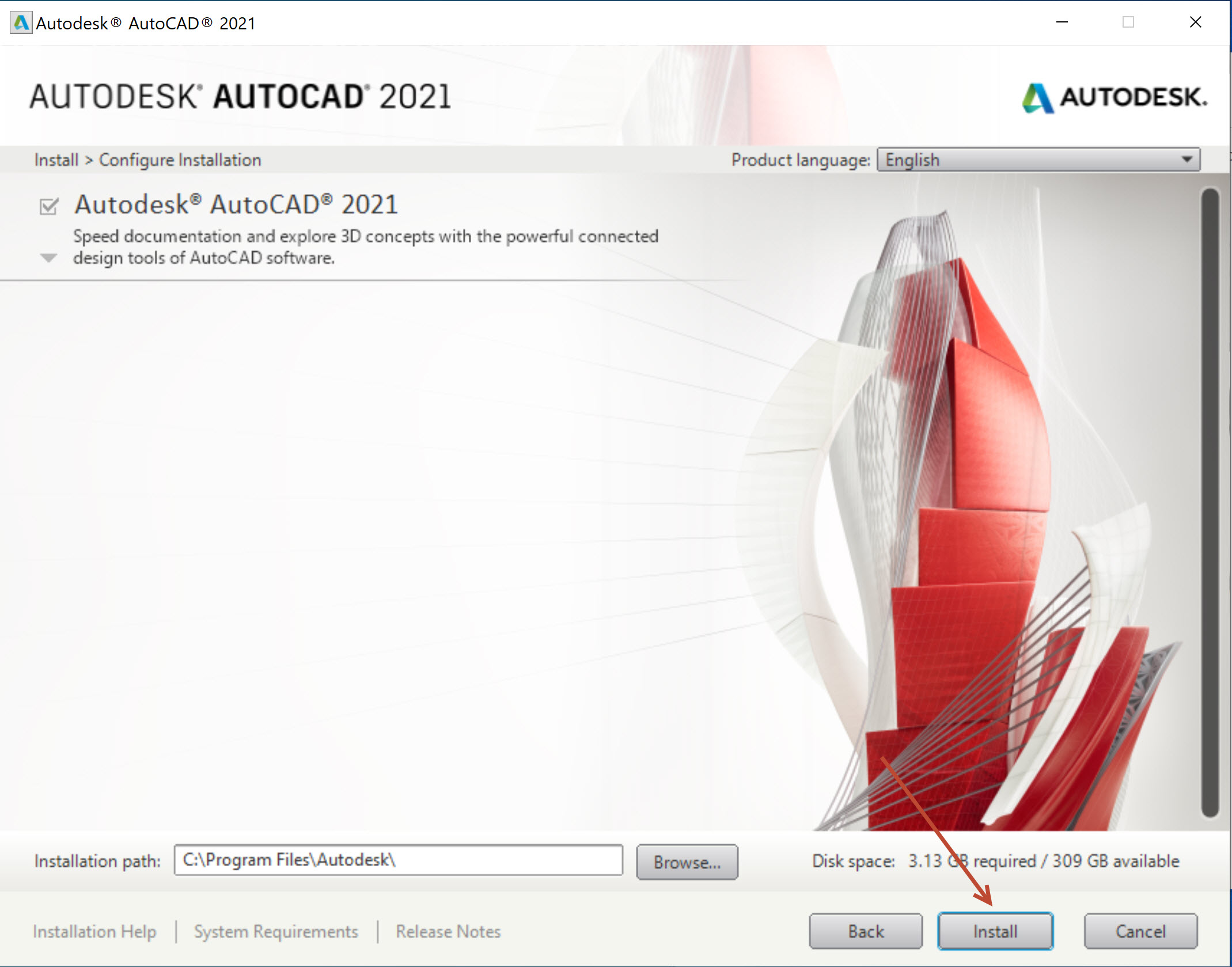The height and width of the screenshot is (967, 1232).
Task: Cancel the installation
Action: (x=1140, y=931)
